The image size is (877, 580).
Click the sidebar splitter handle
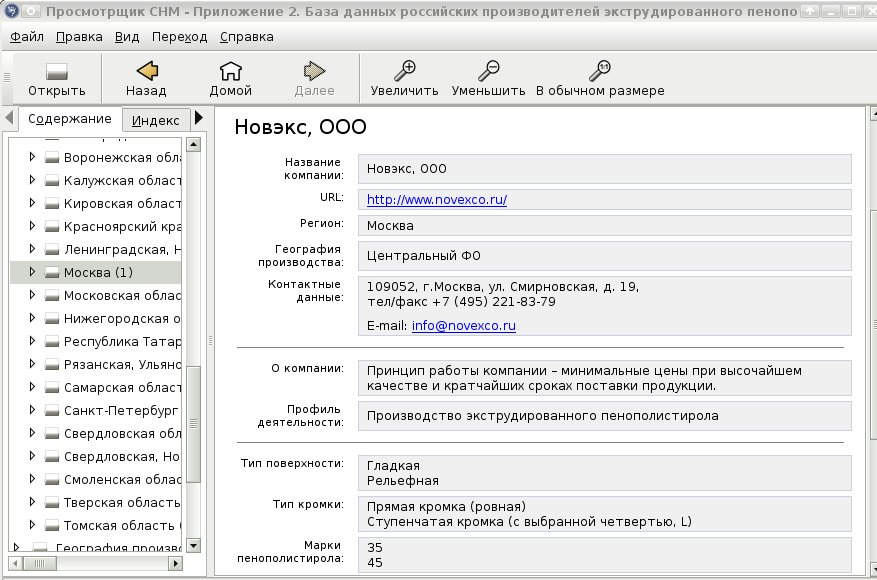[x=210, y=340]
